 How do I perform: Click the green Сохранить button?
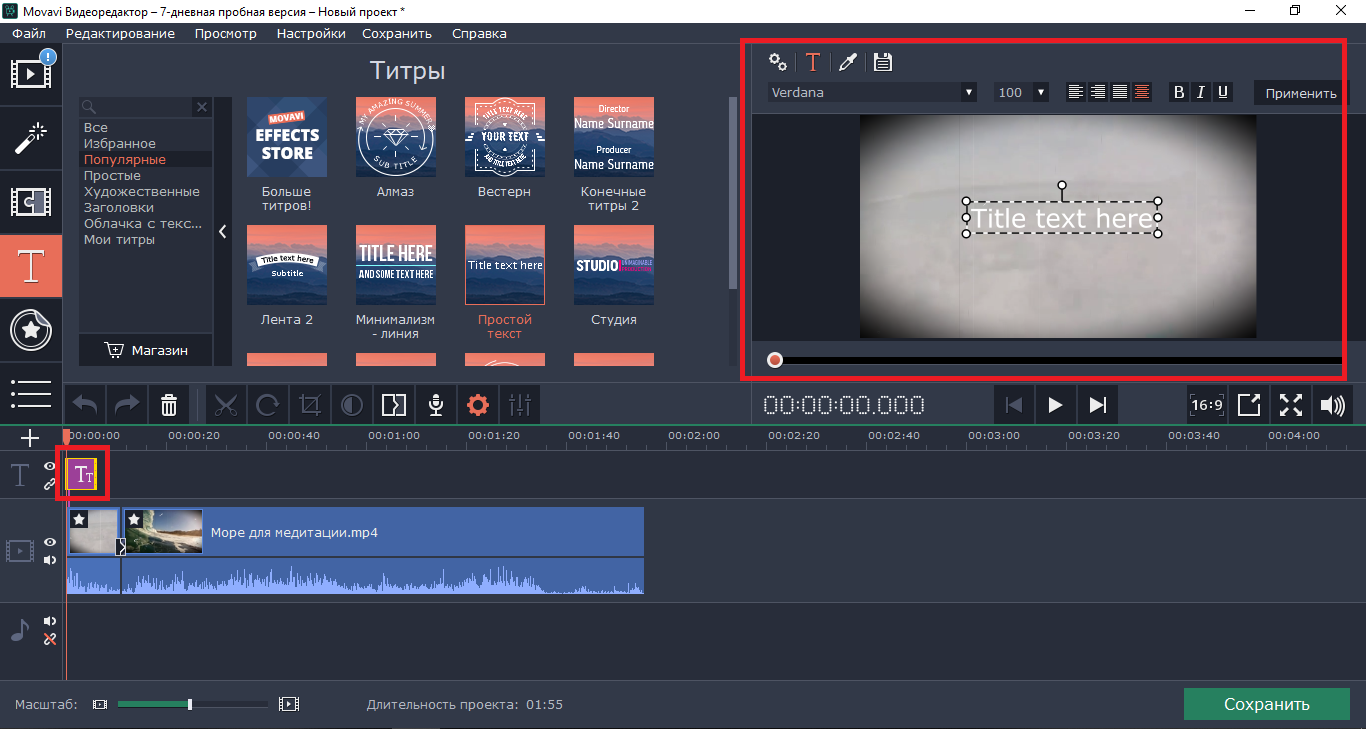pos(1266,704)
